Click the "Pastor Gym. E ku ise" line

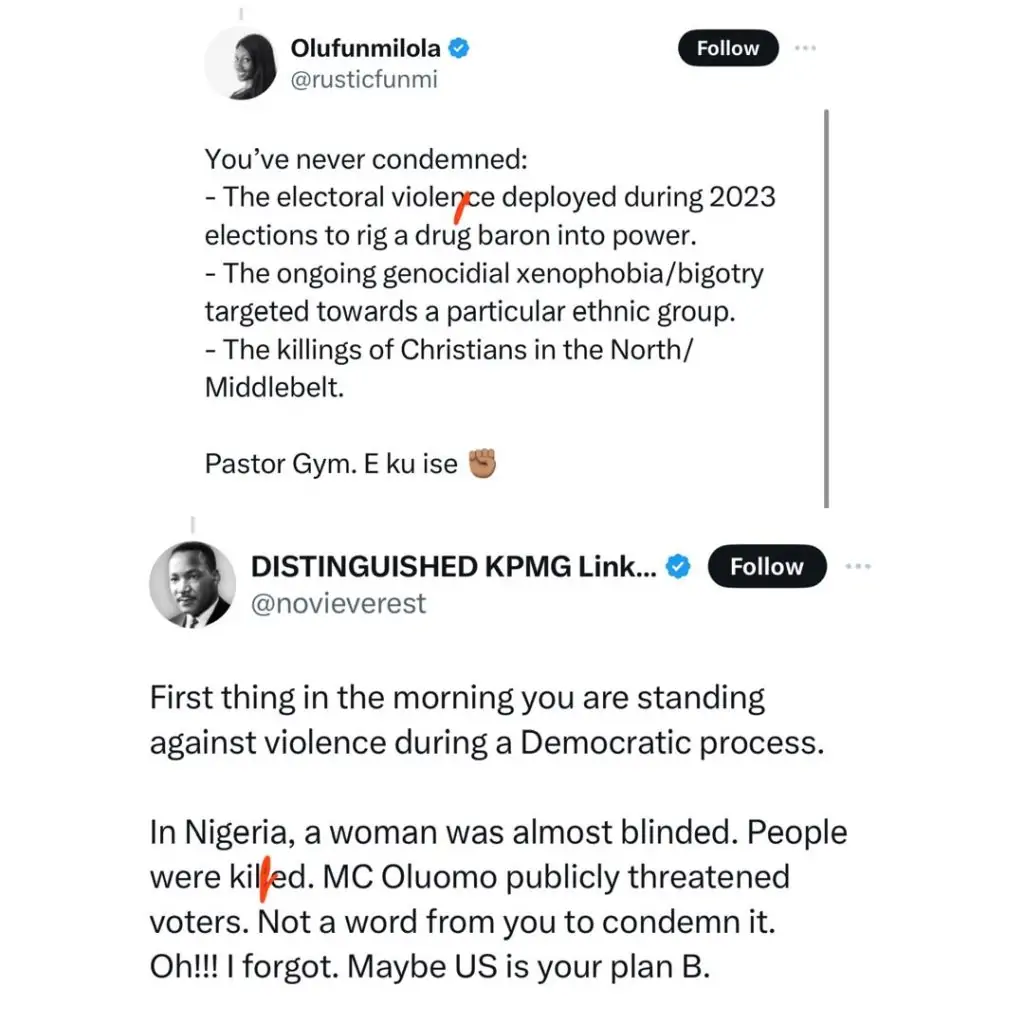pyautogui.click(x=331, y=464)
